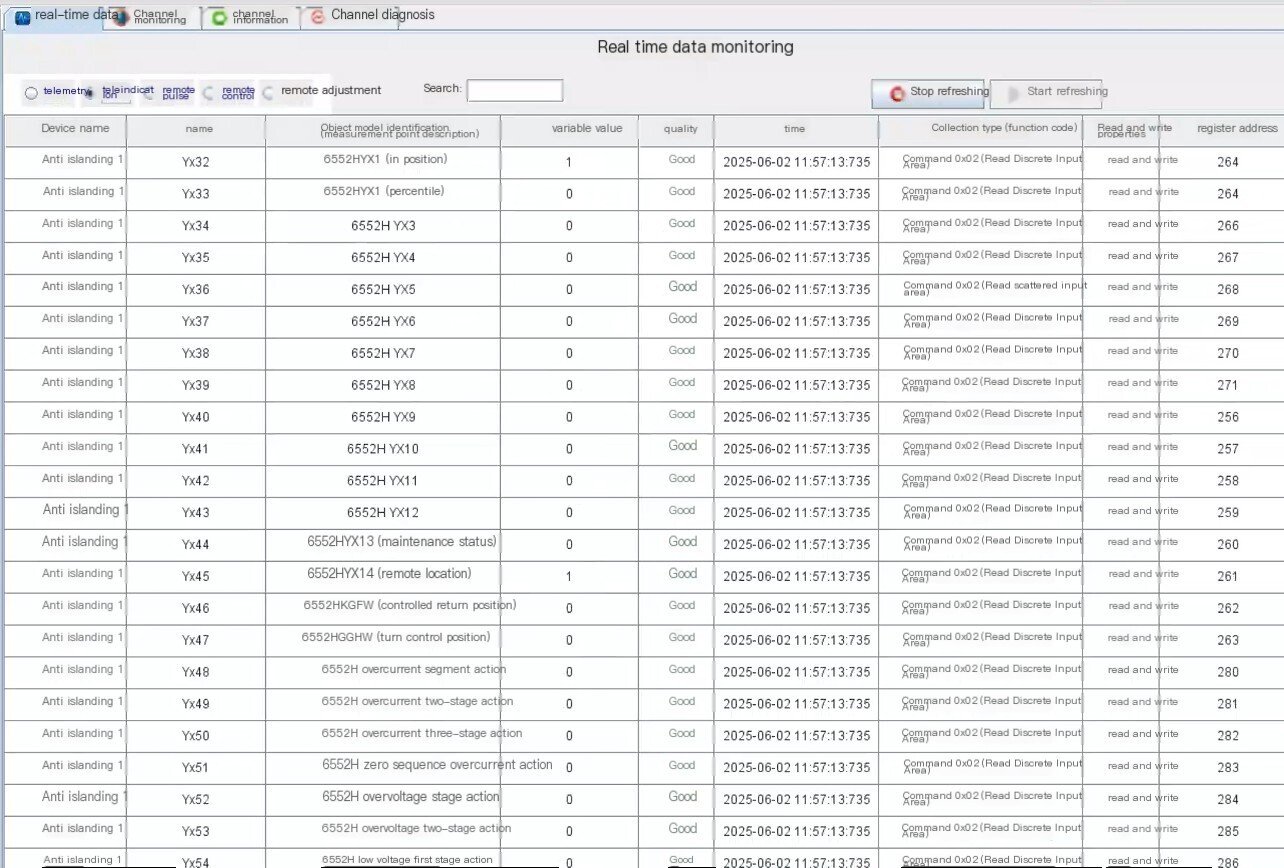
Task: Select the 6552H YX4 description cell
Action: click(x=383, y=259)
